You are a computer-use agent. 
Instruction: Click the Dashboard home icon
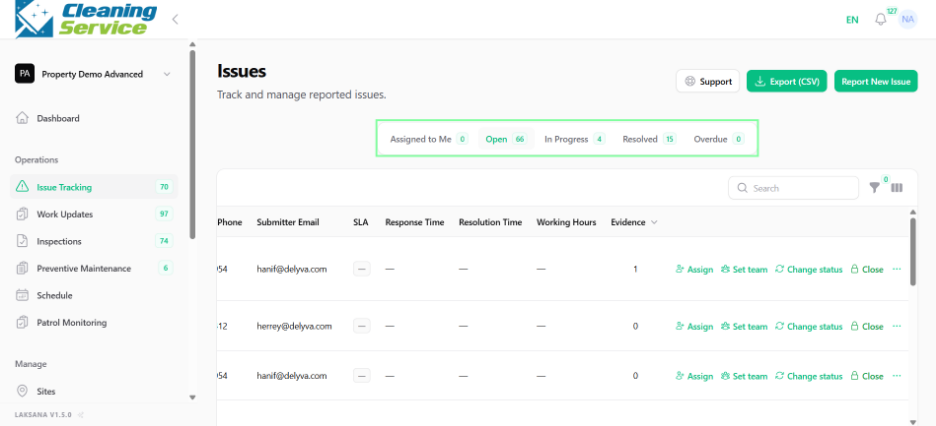[x=22, y=118]
